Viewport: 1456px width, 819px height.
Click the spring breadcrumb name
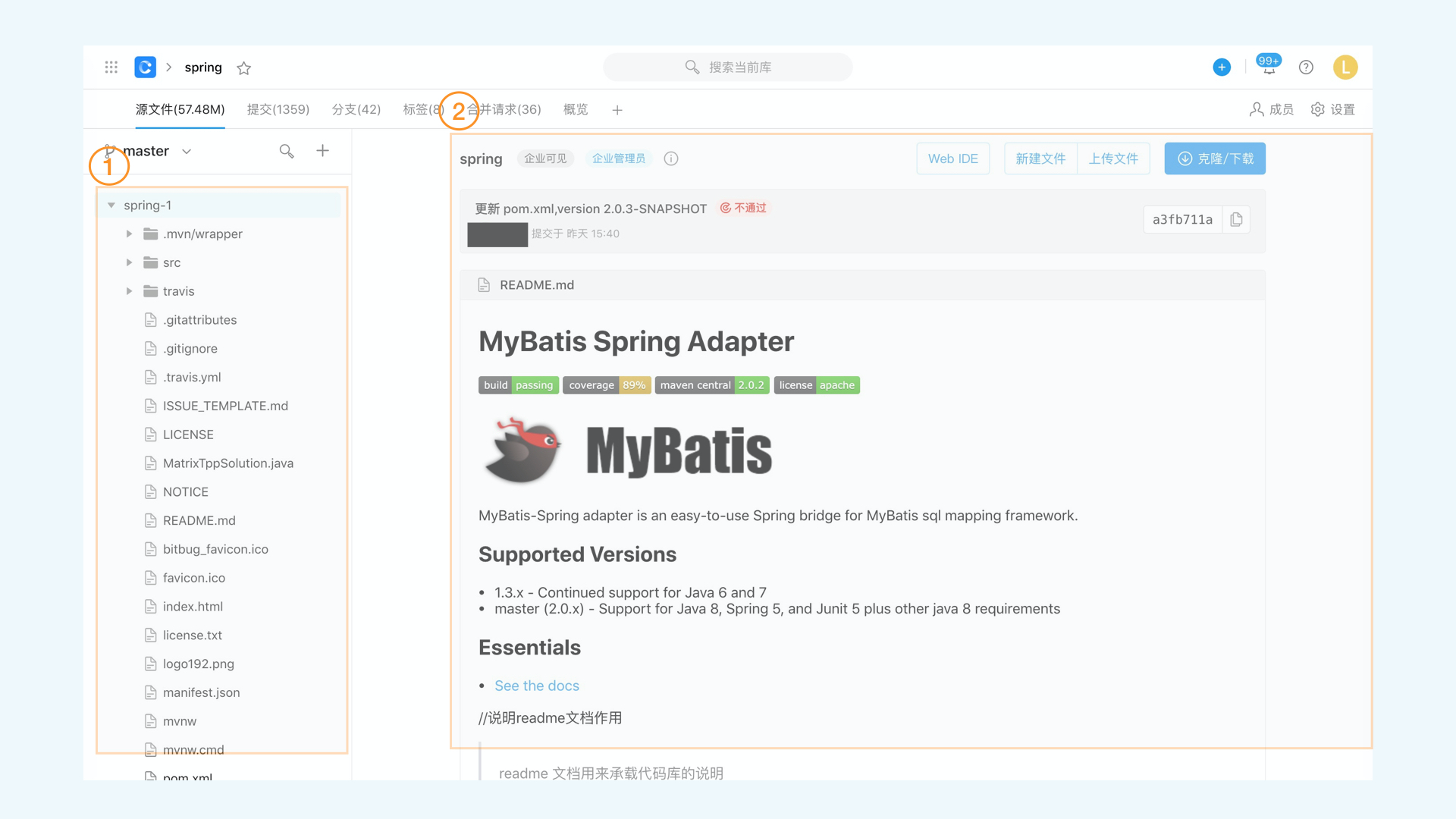203,67
